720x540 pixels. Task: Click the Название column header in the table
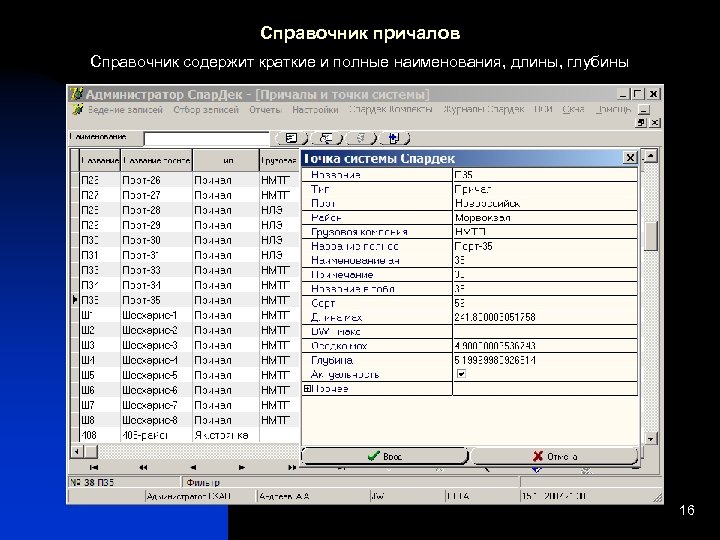tap(100, 160)
